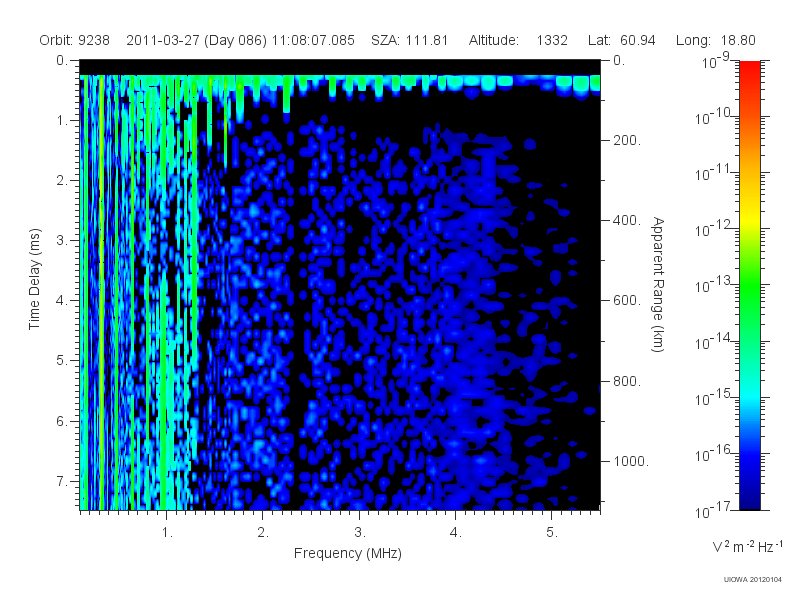Click the yellow band of the color scale
This screenshot has width=800, height=600.
[749, 217]
